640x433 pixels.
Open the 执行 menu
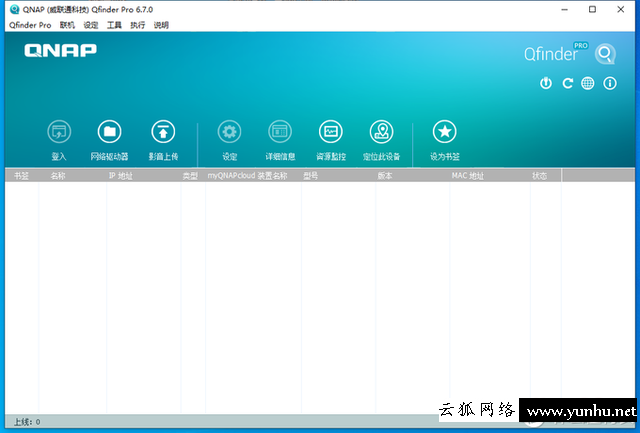pyautogui.click(x=138, y=25)
